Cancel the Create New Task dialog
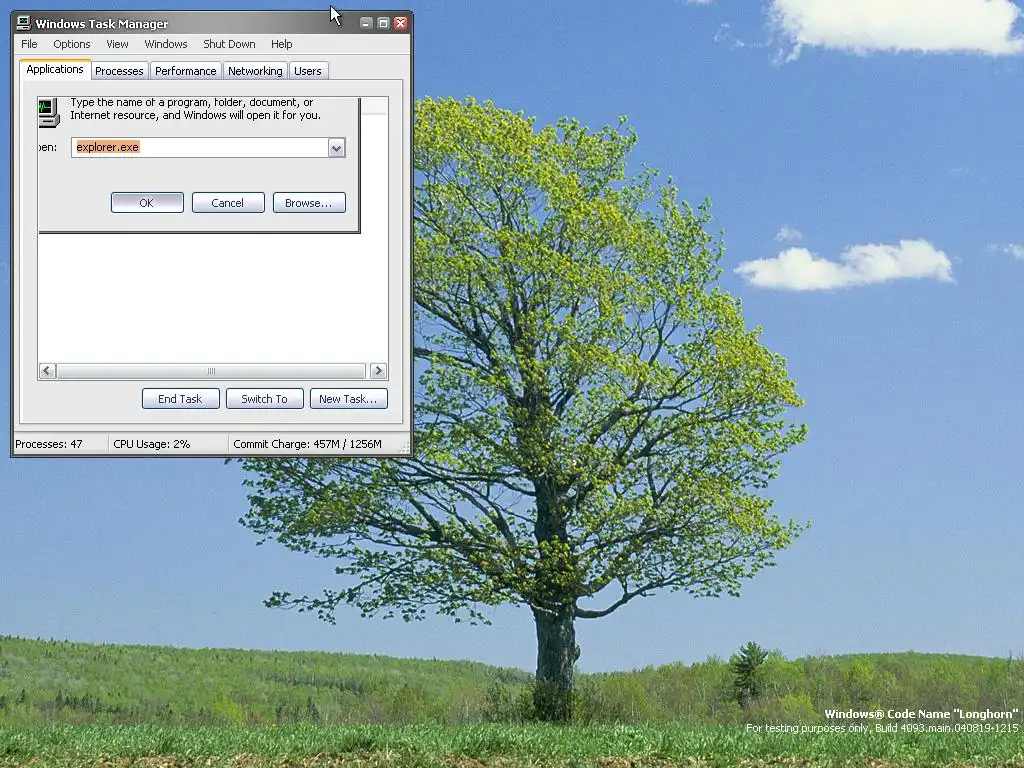This screenshot has height=768, width=1024. click(228, 202)
